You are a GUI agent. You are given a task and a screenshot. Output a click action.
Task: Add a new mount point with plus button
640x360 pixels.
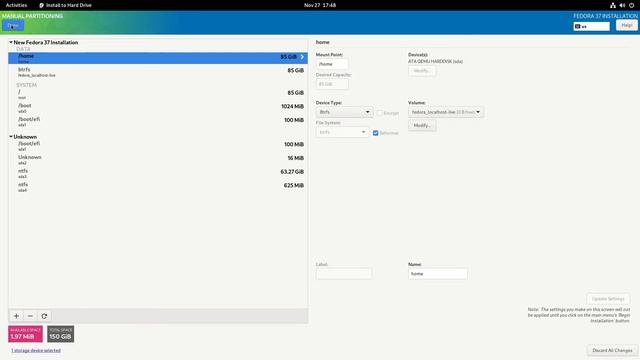pyautogui.click(x=16, y=316)
